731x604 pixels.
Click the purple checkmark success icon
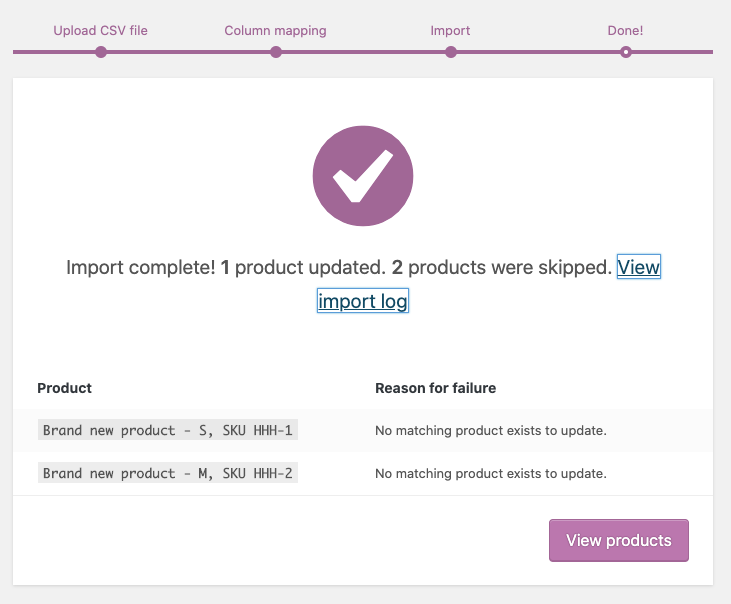click(363, 177)
